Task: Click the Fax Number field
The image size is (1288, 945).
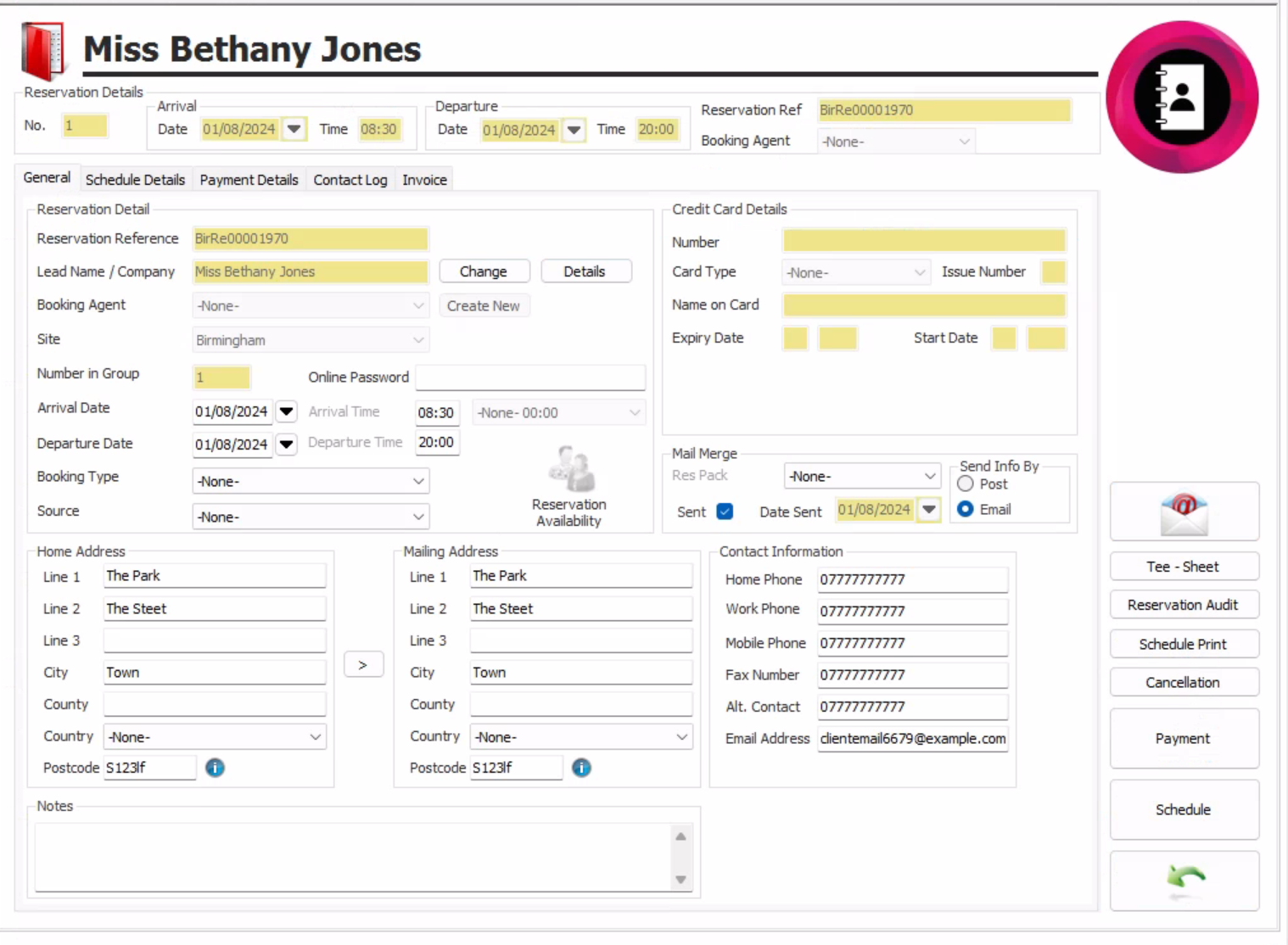Action: pos(913,675)
